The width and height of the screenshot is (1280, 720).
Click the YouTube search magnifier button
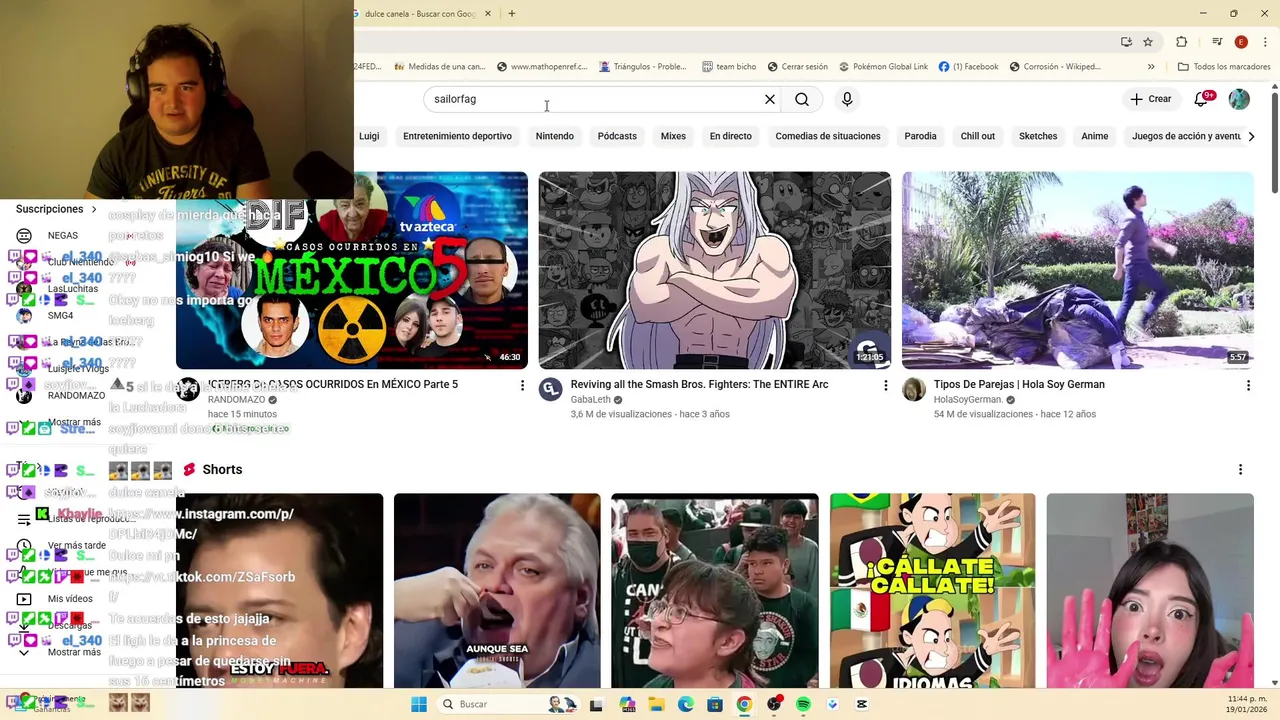point(802,99)
